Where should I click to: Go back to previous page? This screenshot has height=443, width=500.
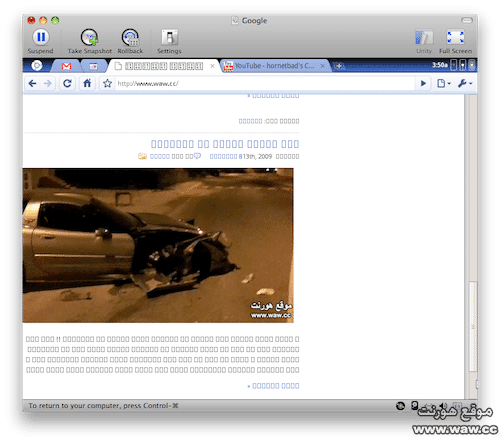32,83
